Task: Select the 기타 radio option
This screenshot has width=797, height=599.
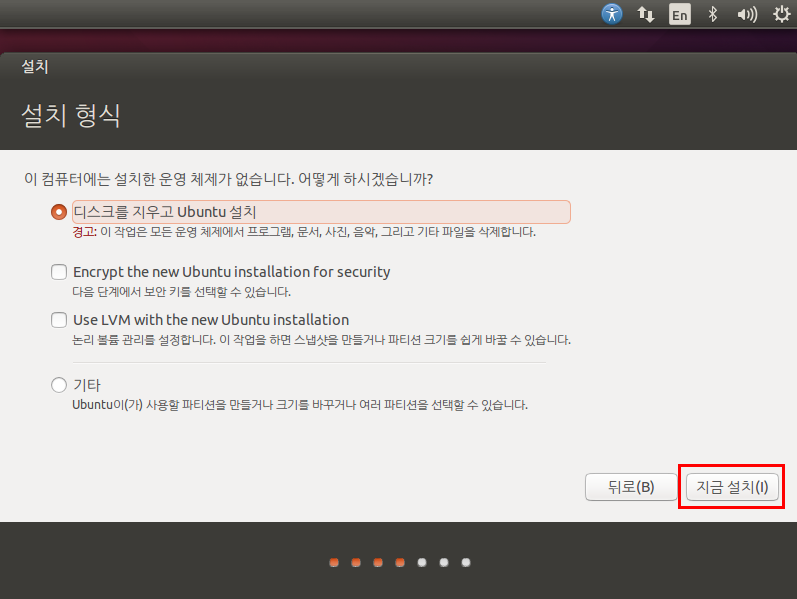Action: click(x=59, y=385)
